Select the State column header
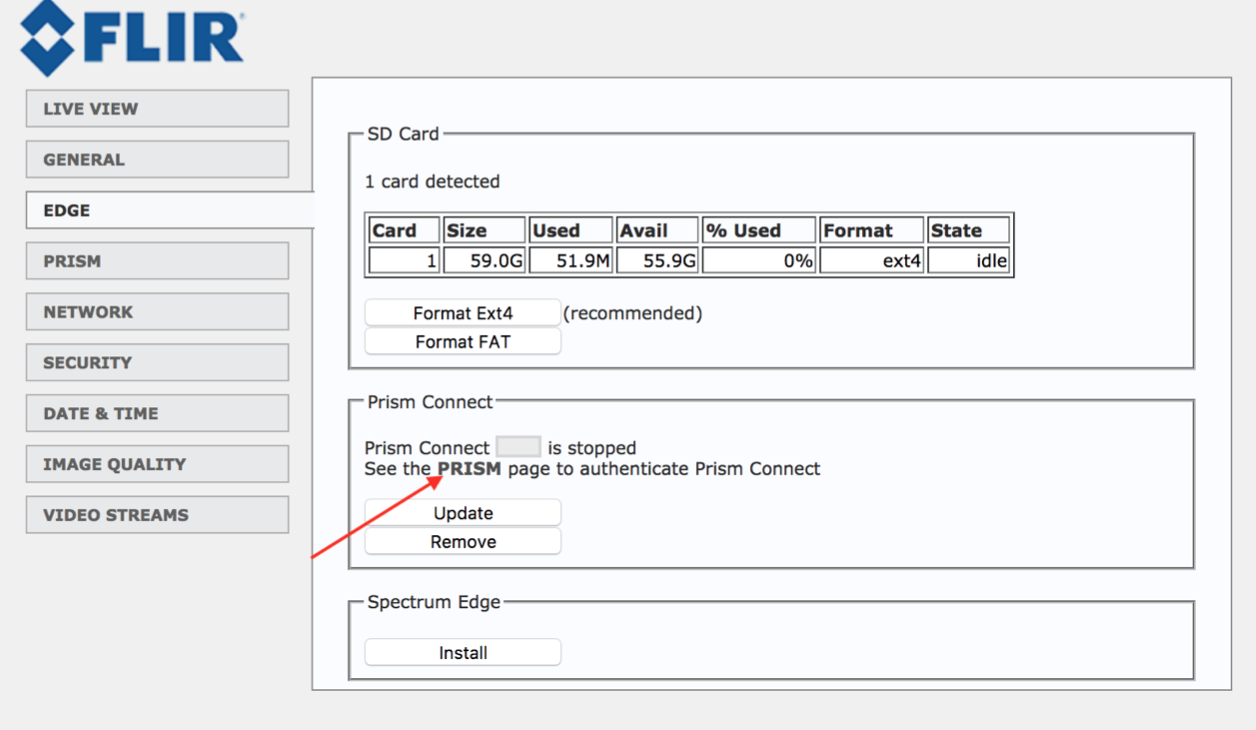Screen dimensions: 1256x730 (968, 230)
